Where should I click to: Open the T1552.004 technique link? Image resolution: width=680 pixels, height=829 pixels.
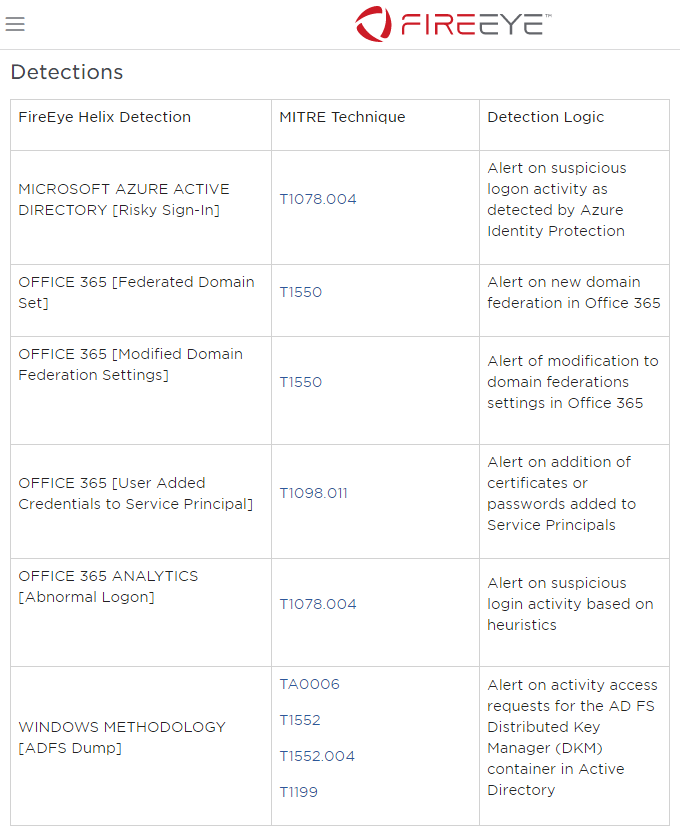click(x=317, y=756)
